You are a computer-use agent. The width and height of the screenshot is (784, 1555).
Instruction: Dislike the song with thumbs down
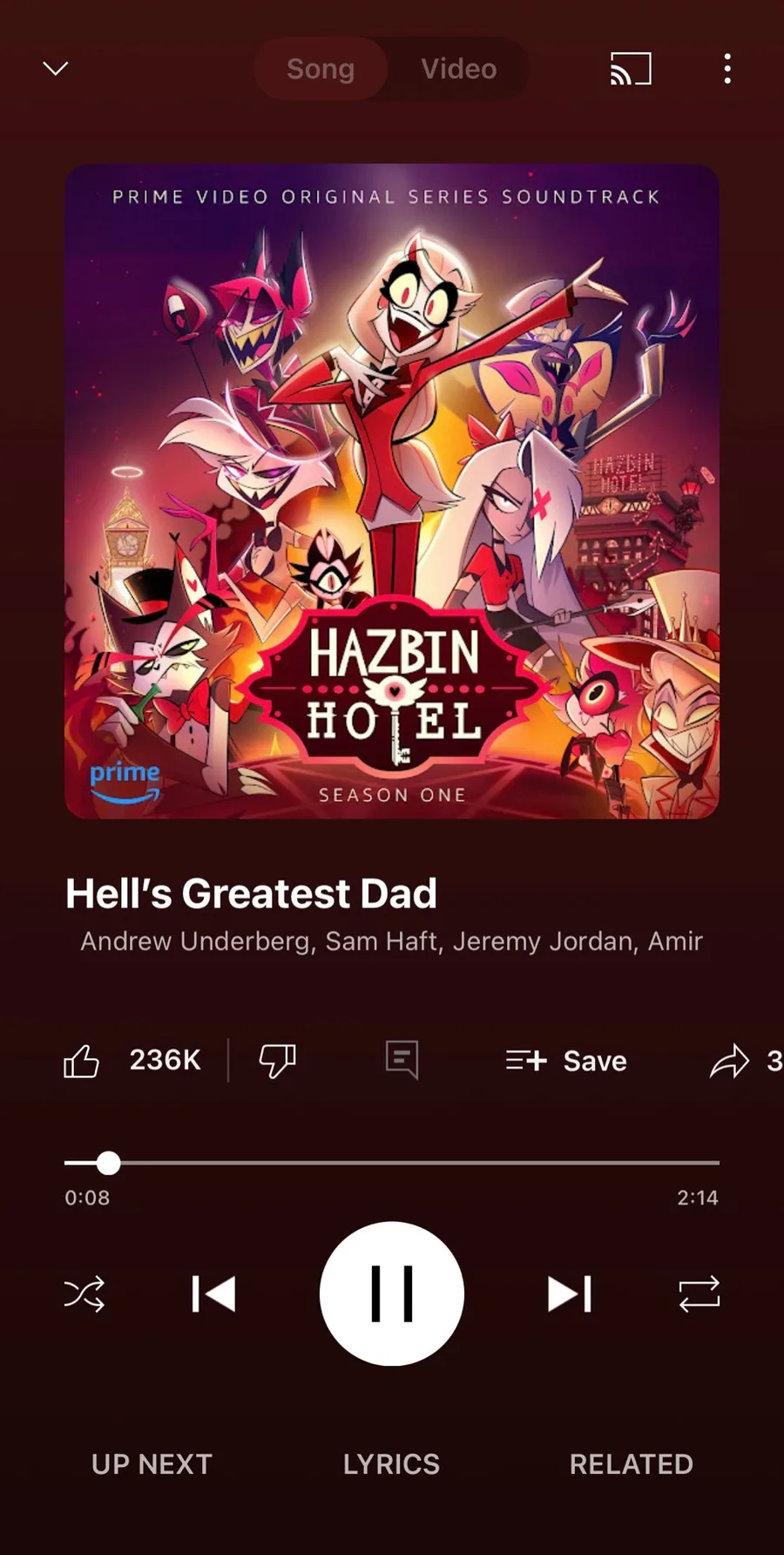[x=277, y=1061]
